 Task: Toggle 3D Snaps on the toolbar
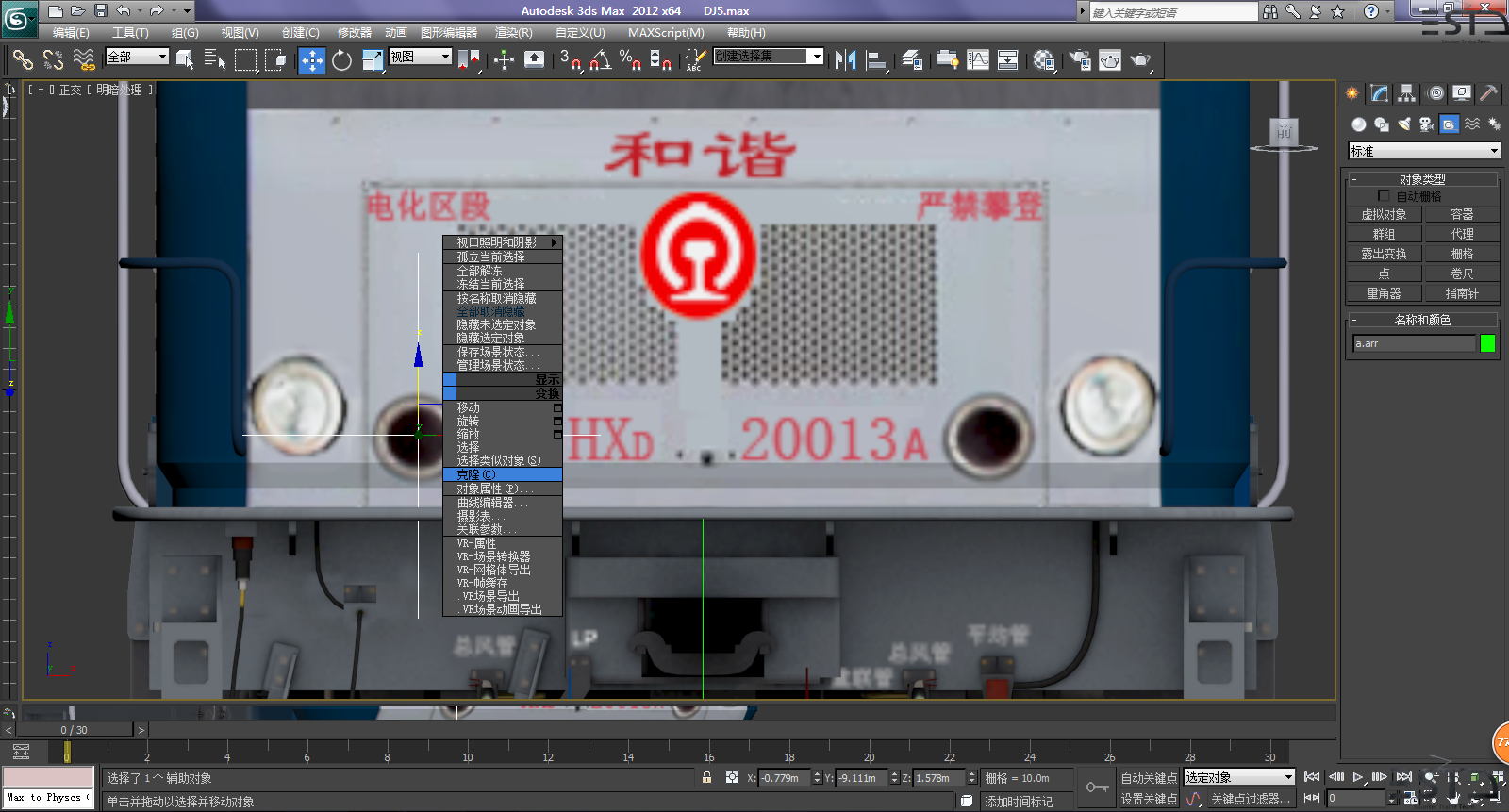tap(570, 60)
